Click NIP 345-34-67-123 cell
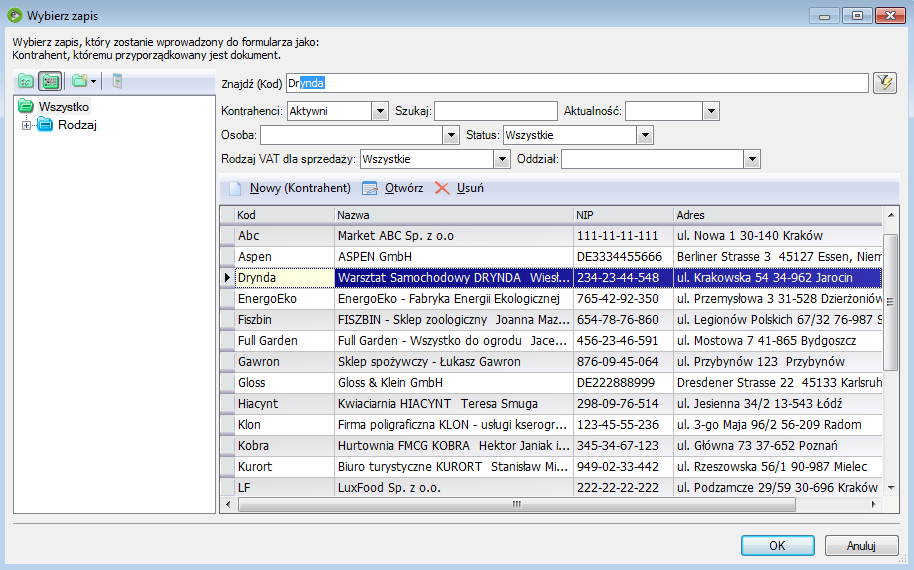Screen dimensions: 914x570 click(x=623, y=445)
